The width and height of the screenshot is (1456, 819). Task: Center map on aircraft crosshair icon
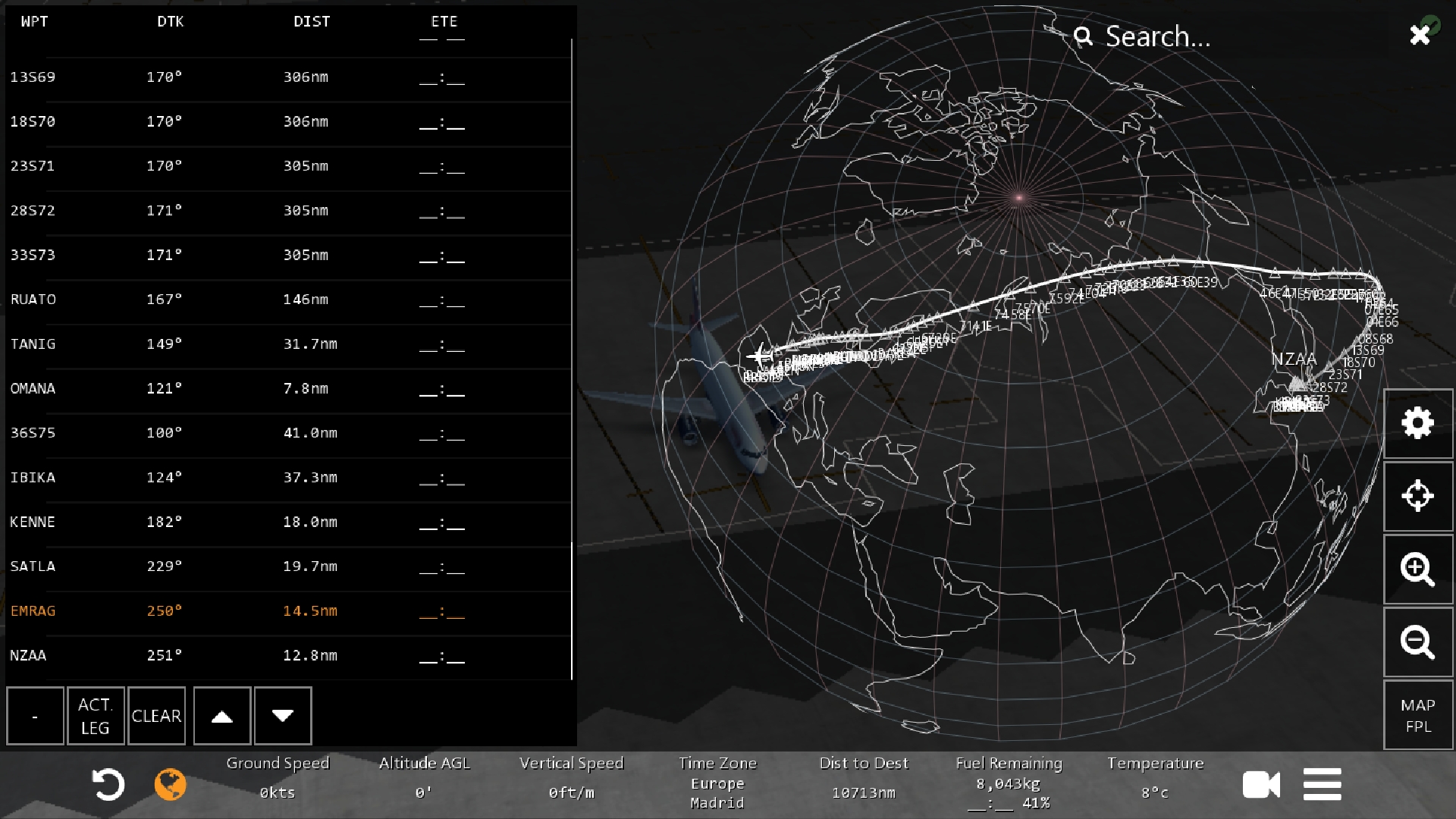[x=1417, y=496]
